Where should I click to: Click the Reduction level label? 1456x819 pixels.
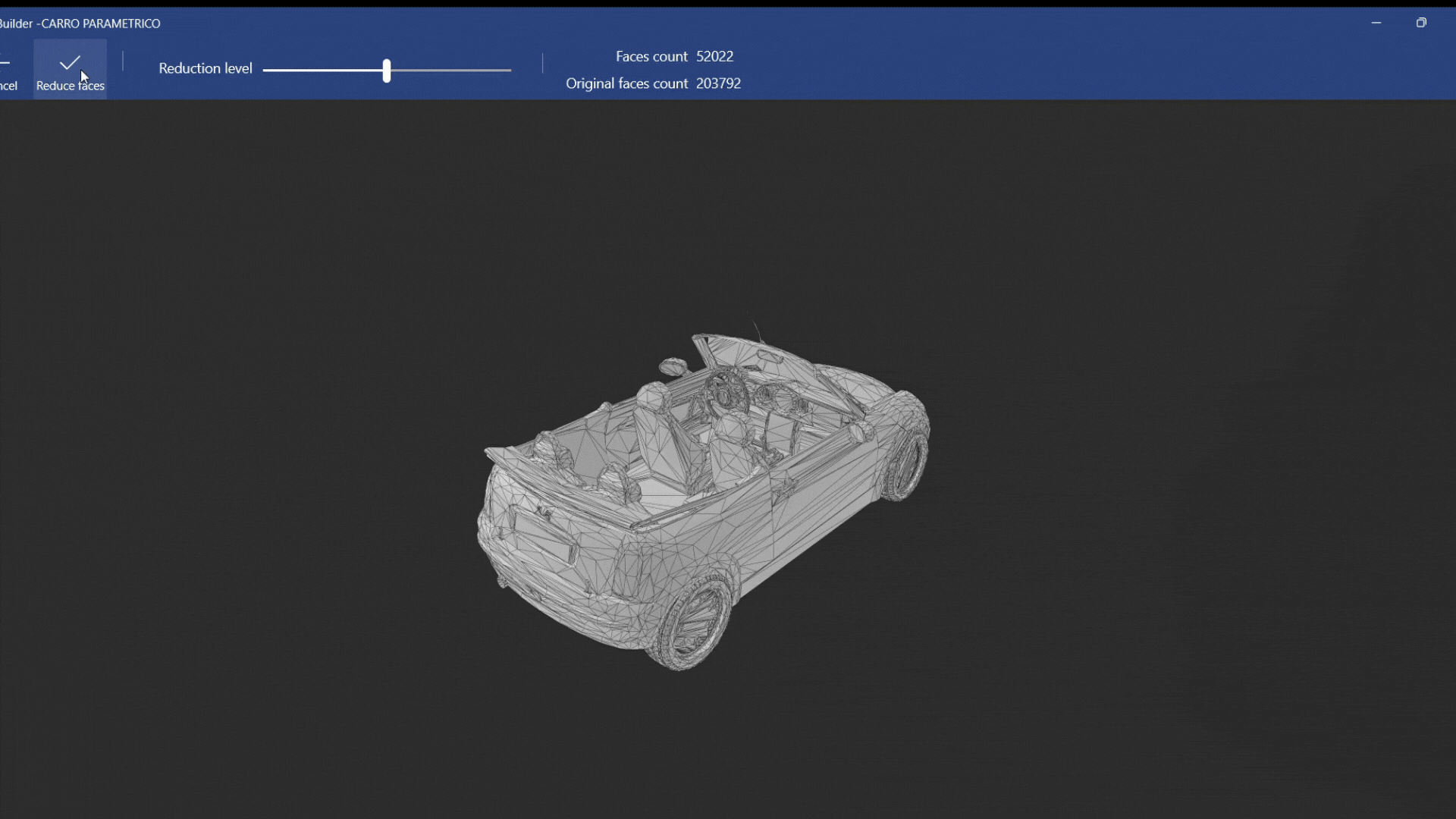tap(205, 68)
